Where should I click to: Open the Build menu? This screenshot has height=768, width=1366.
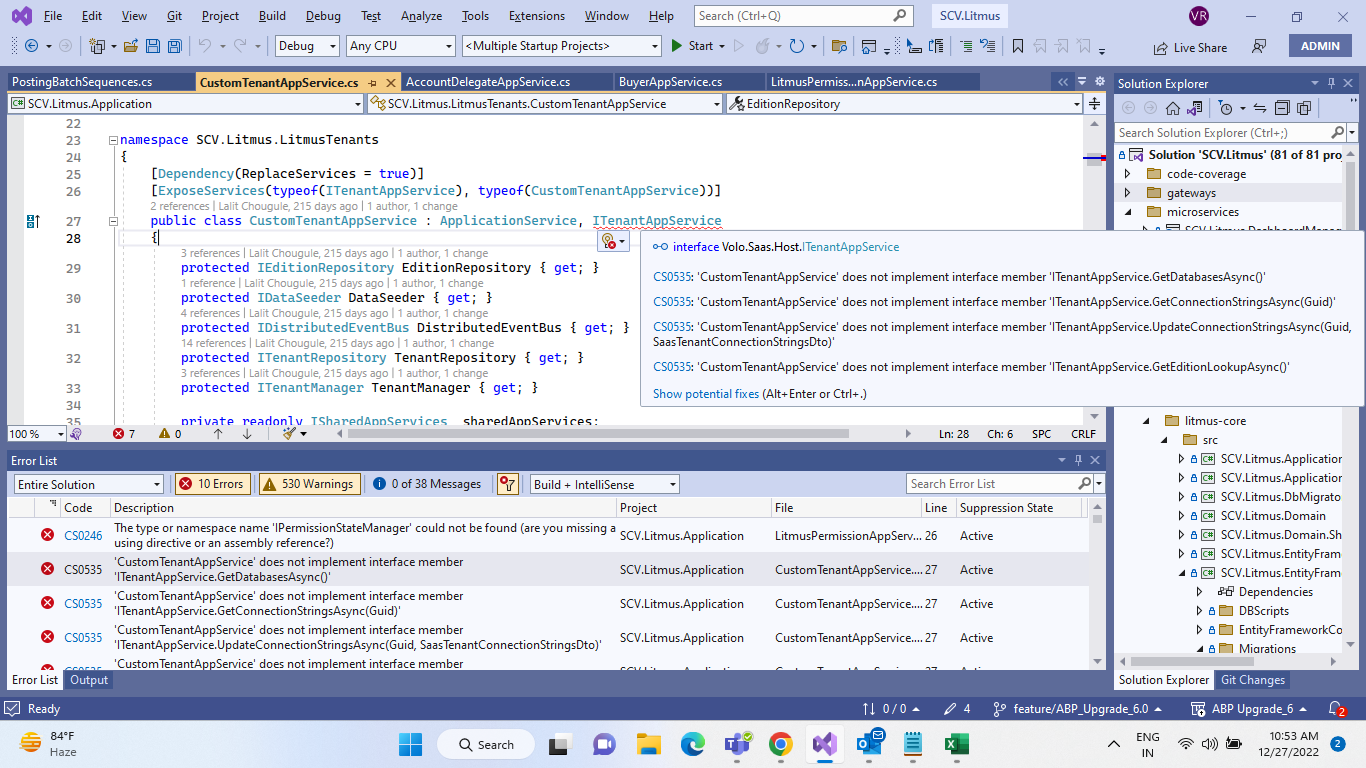pyautogui.click(x=272, y=16)
